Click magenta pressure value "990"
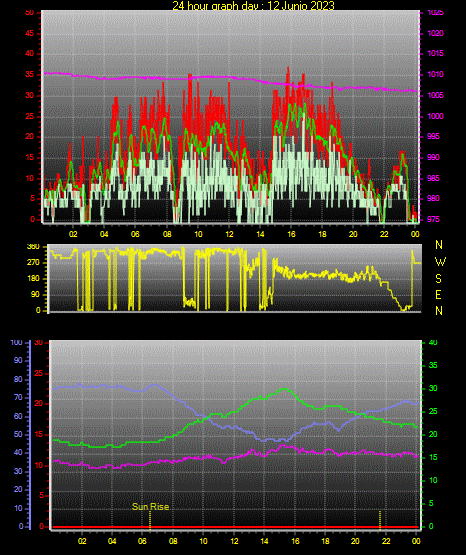Screen dimensions: 466x555 pyautogui.click(x=433, y=157)
